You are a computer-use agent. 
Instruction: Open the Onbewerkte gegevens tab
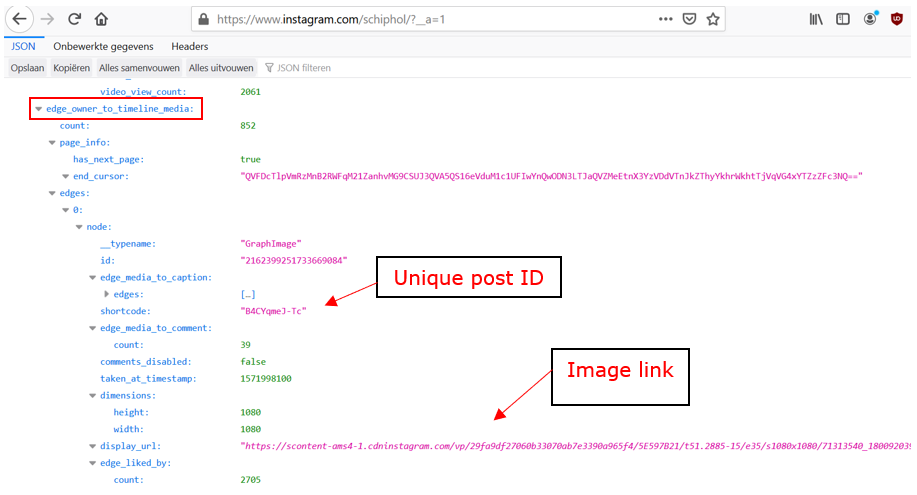[x=104, y=46]
